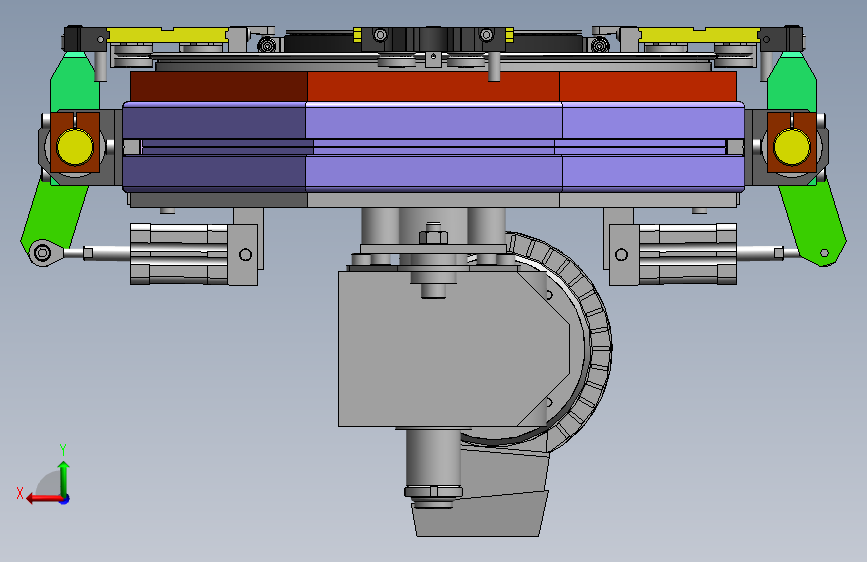Image resolution: width=867 pixels, height=562 pixels.
Task: Pick the upper purple clamp body
Action: tap(433, 120)
